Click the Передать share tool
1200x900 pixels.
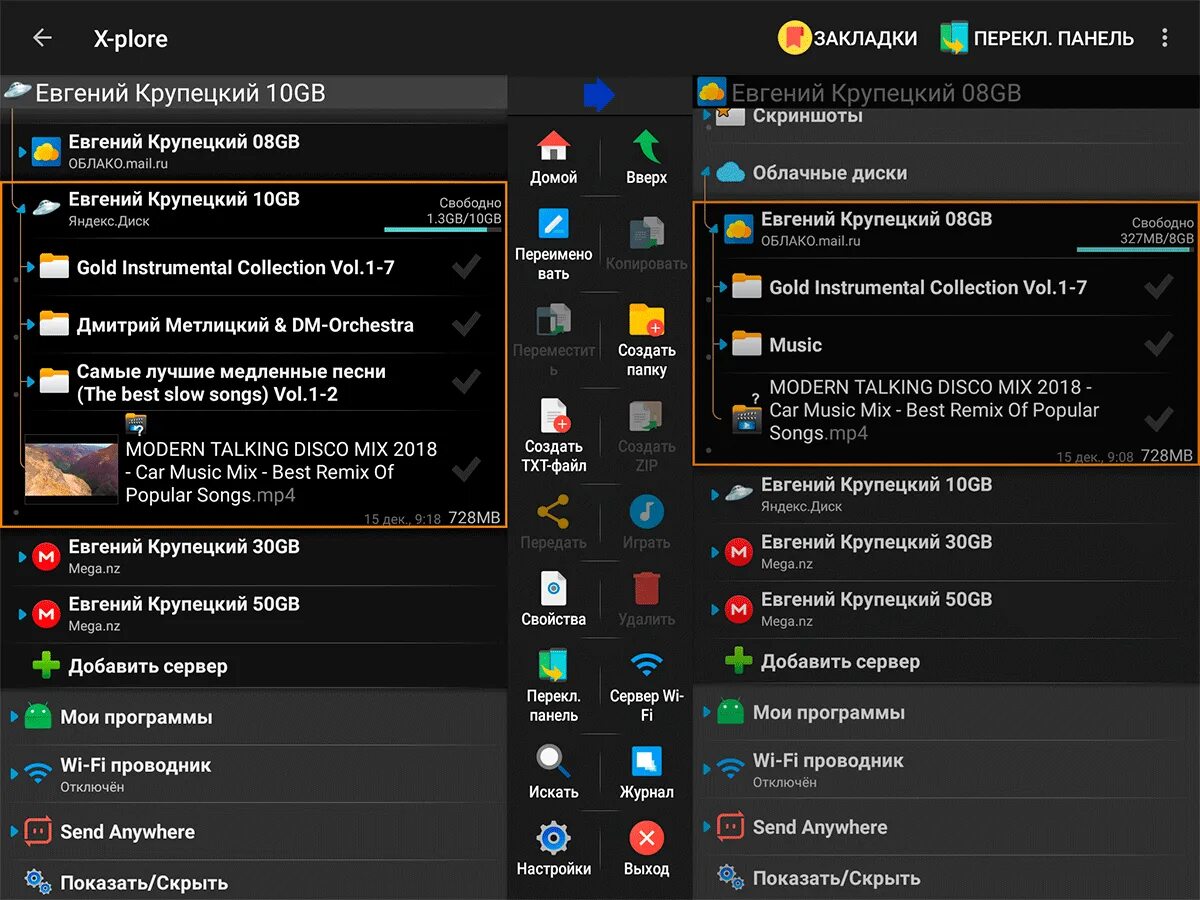pyautogui.click(x=553, y=522)
